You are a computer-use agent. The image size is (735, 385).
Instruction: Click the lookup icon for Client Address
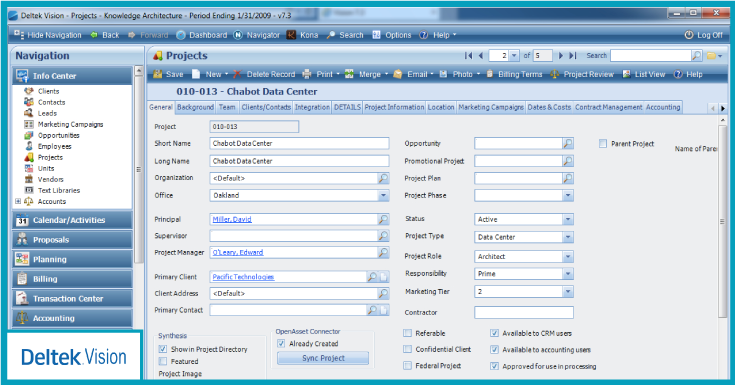click(x=383, y=294)
